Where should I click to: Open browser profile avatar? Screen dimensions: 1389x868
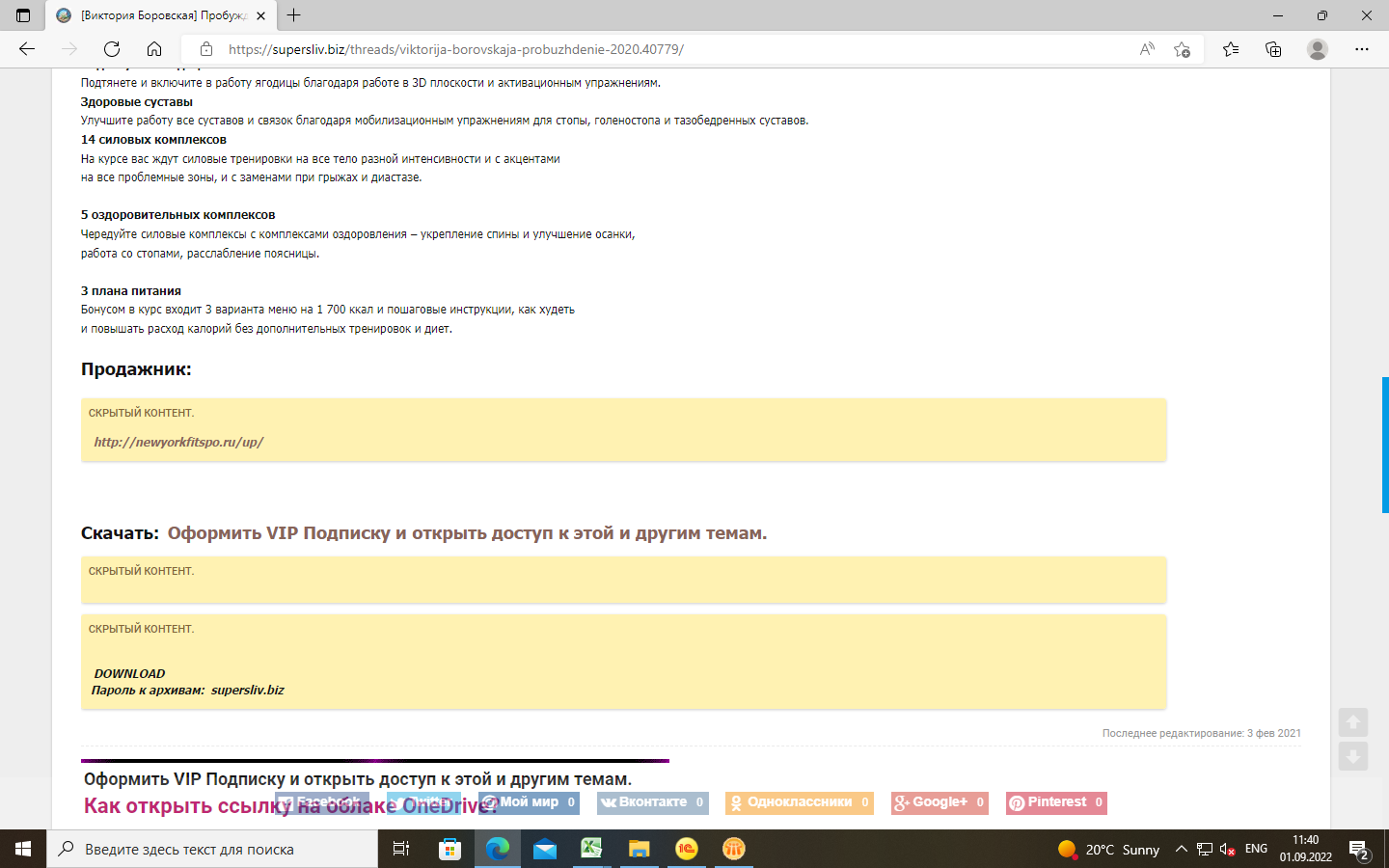click(1318, 49)
